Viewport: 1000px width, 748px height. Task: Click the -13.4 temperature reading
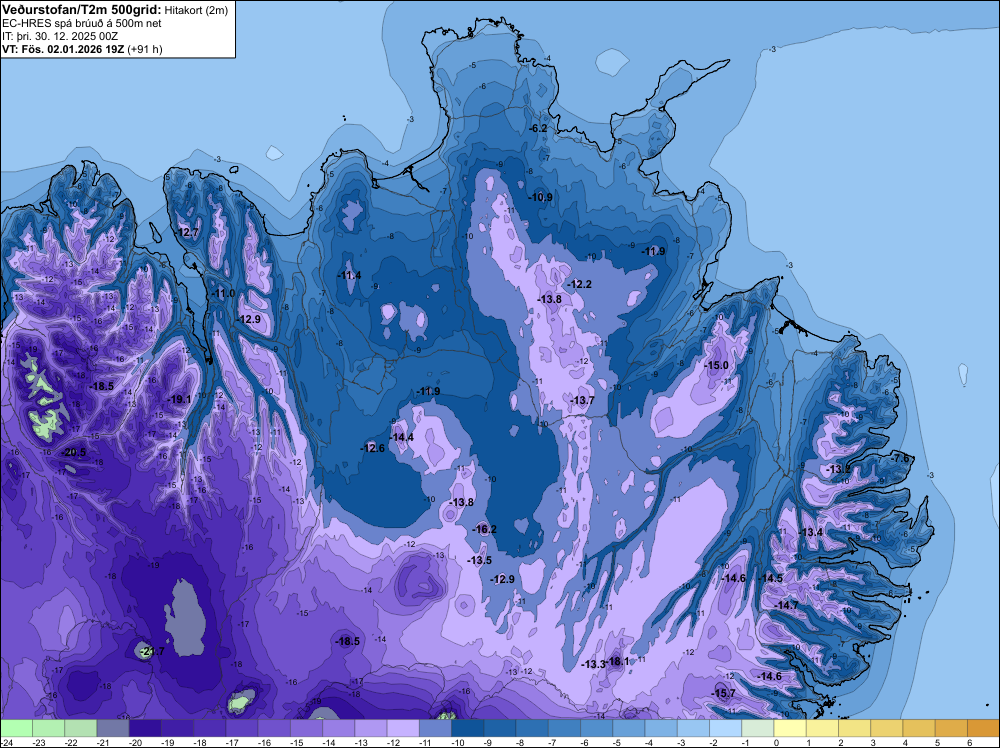pos(811,532)
